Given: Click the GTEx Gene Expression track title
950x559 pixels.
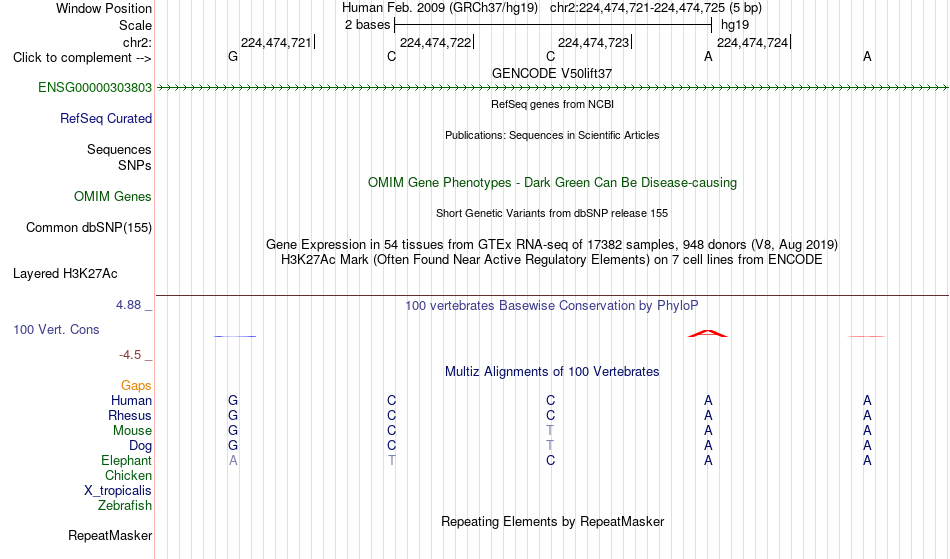Looking at the screenshot, I should pos(552,245).
